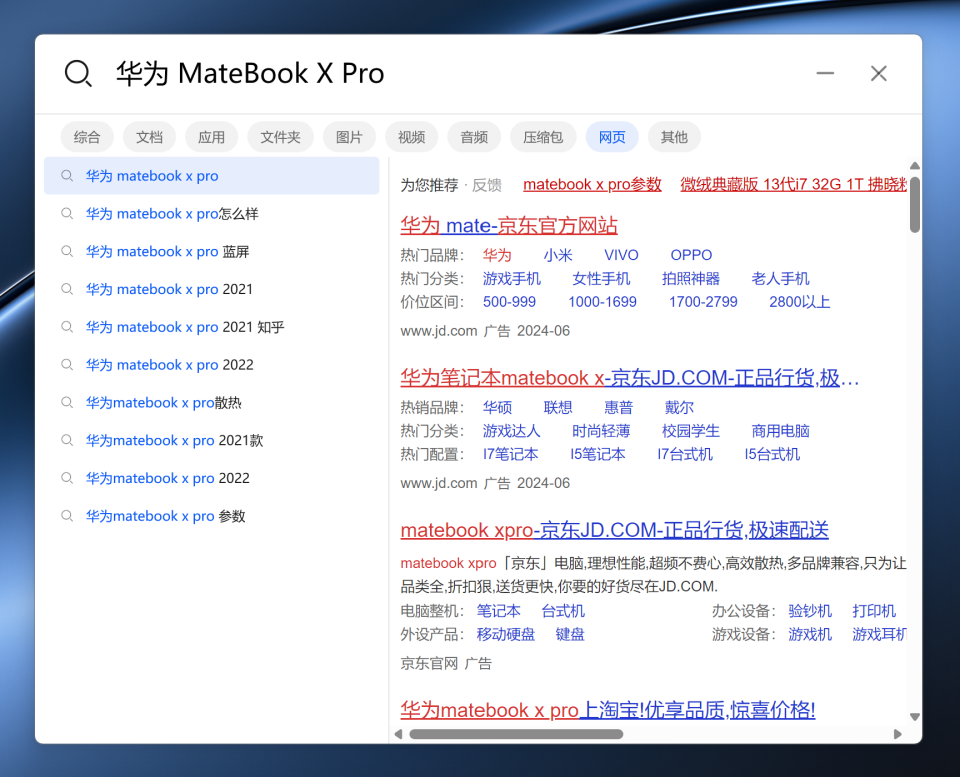The image size is (960, 777).
Task: Open result matebook xpro-京东JD.COM-正品行货
Action: click(x=615, y=530)
